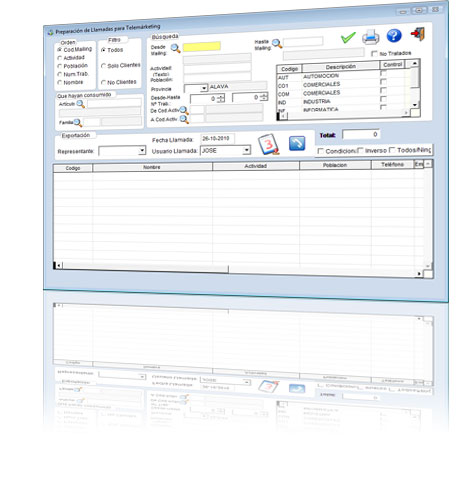Enable the No Tratados checkbox
The height and width of the screenshot is (480, 475).
pos(374,54)
